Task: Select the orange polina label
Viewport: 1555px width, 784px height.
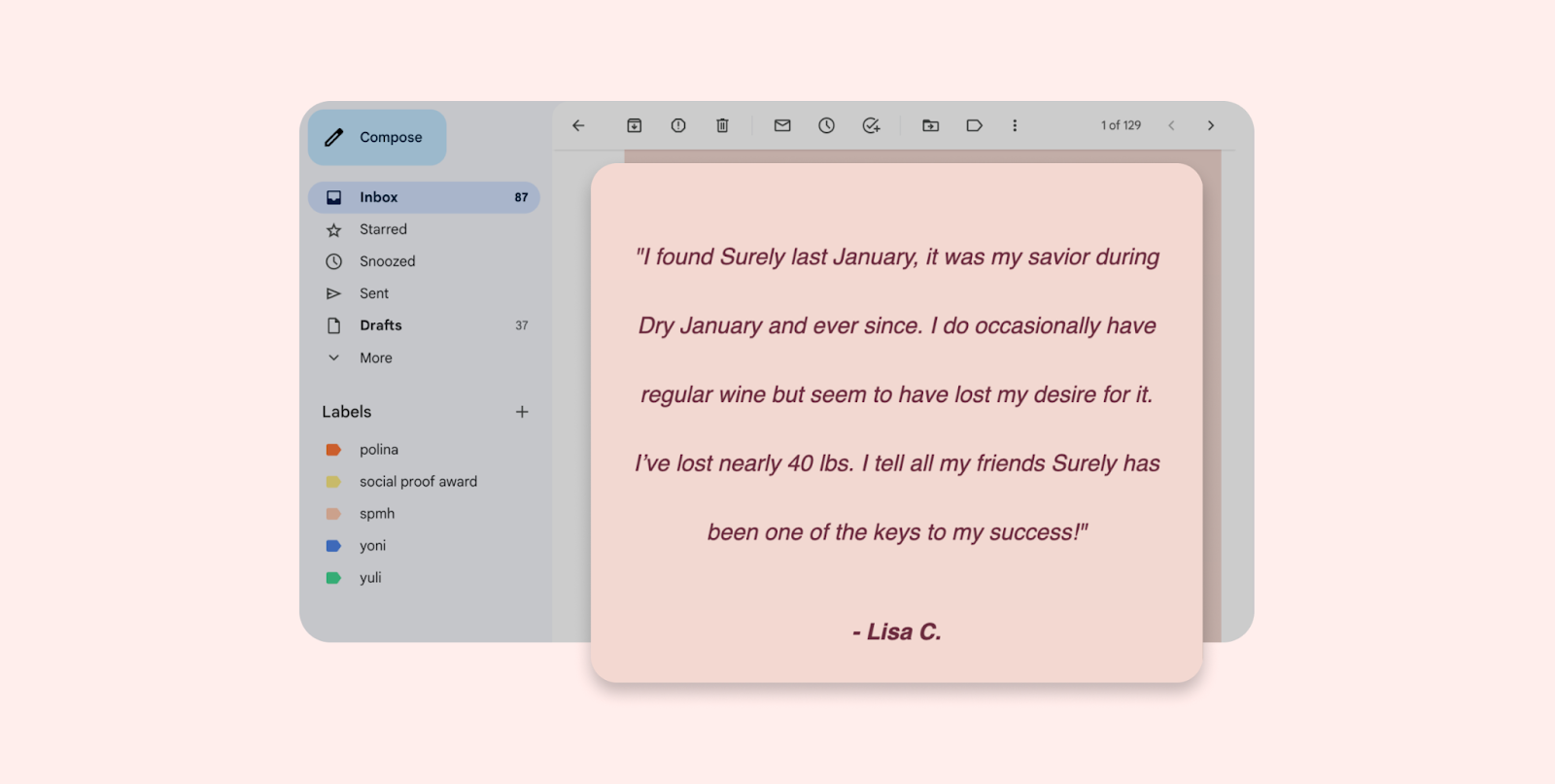Action: (x=378, y=450)
